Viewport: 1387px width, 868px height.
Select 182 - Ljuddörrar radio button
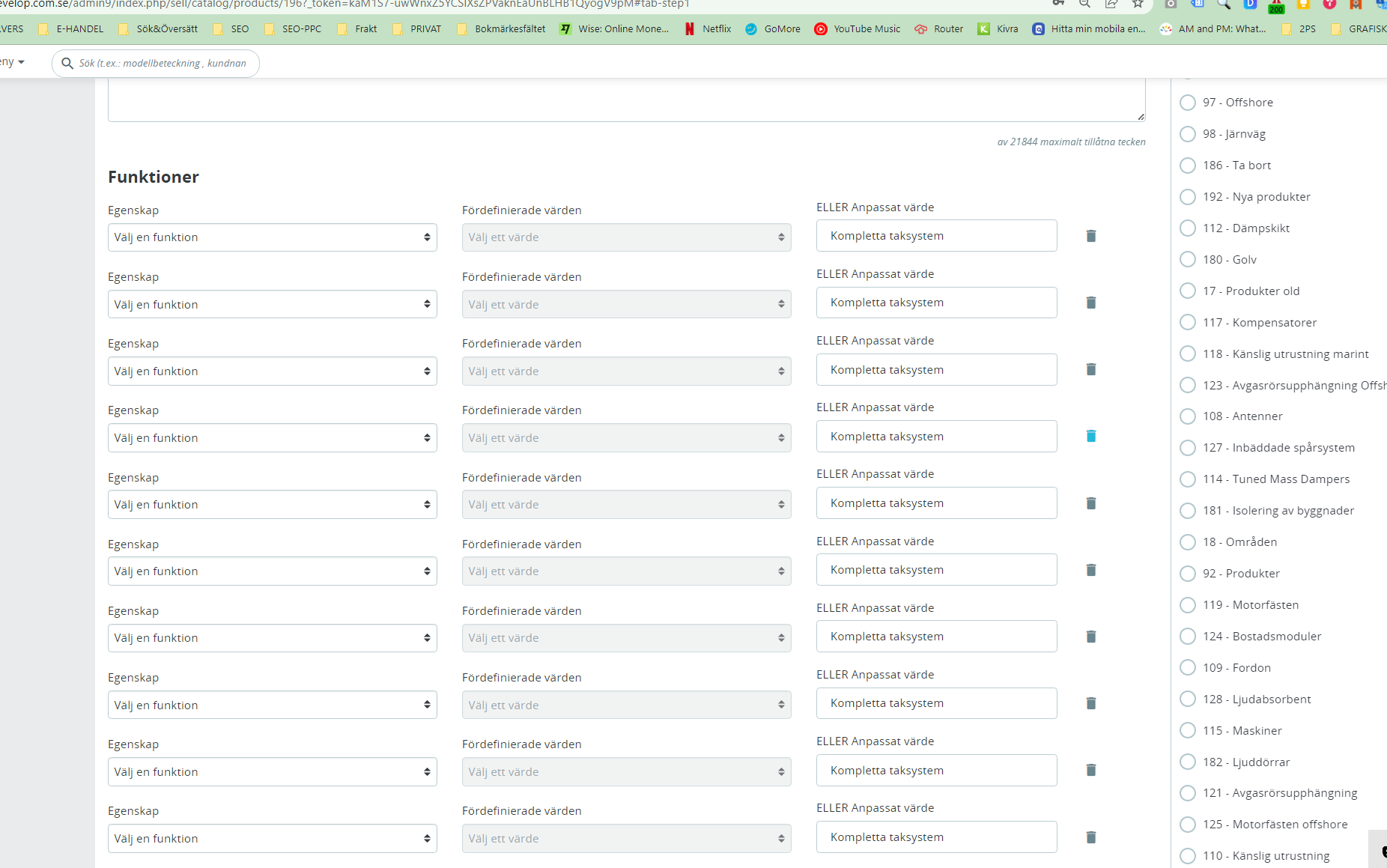[x=1188, y=762]
